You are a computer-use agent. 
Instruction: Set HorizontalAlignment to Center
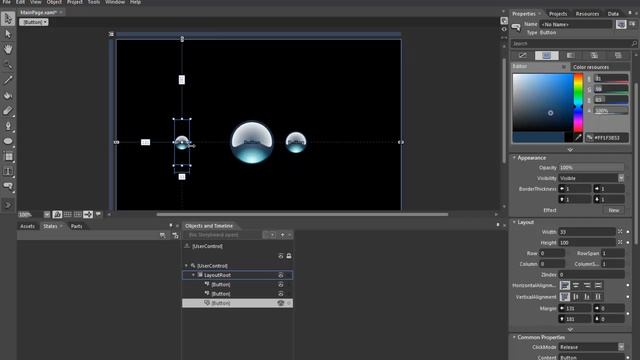(576, 285)
